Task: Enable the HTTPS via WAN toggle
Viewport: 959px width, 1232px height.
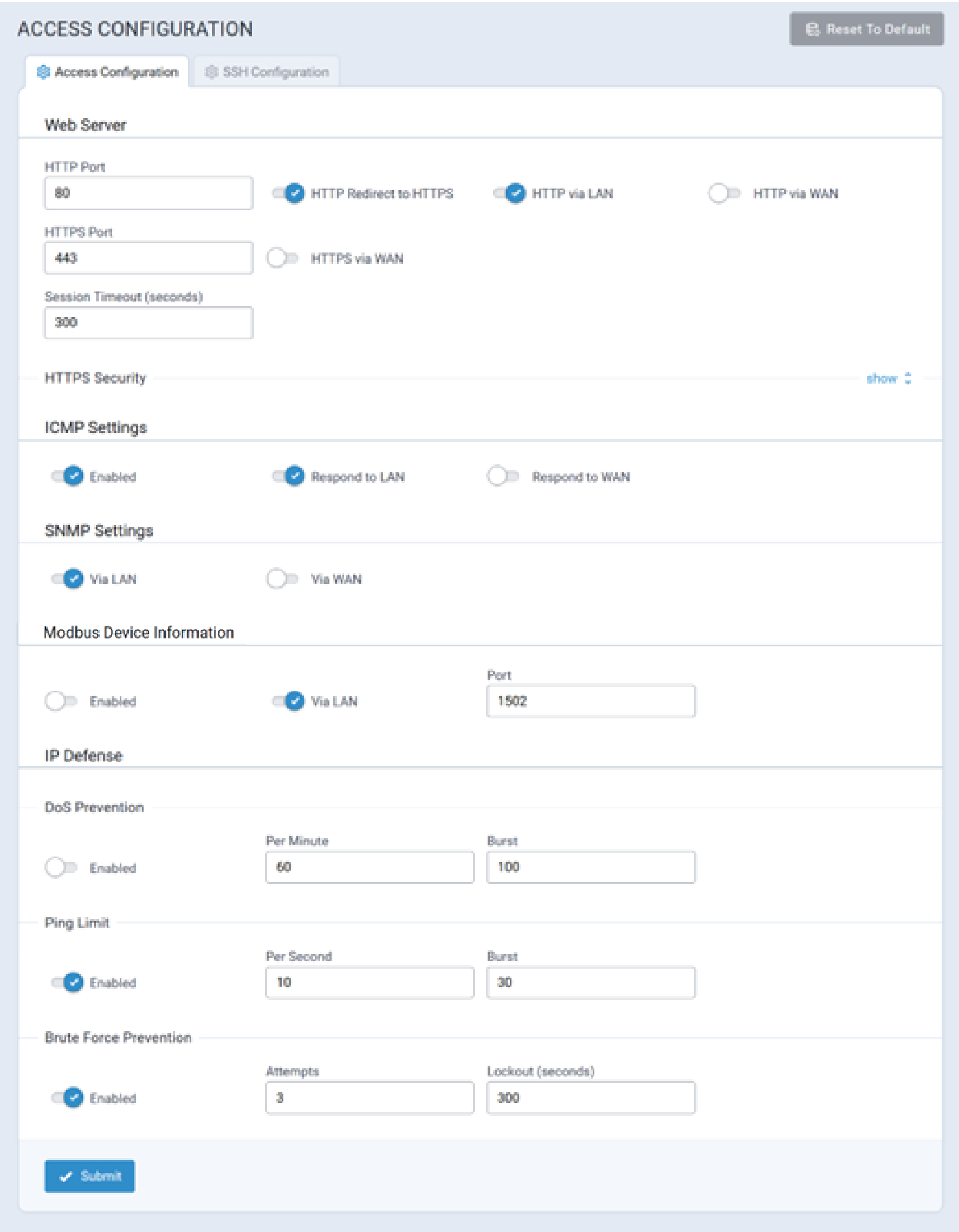Action: click(283, 258)
